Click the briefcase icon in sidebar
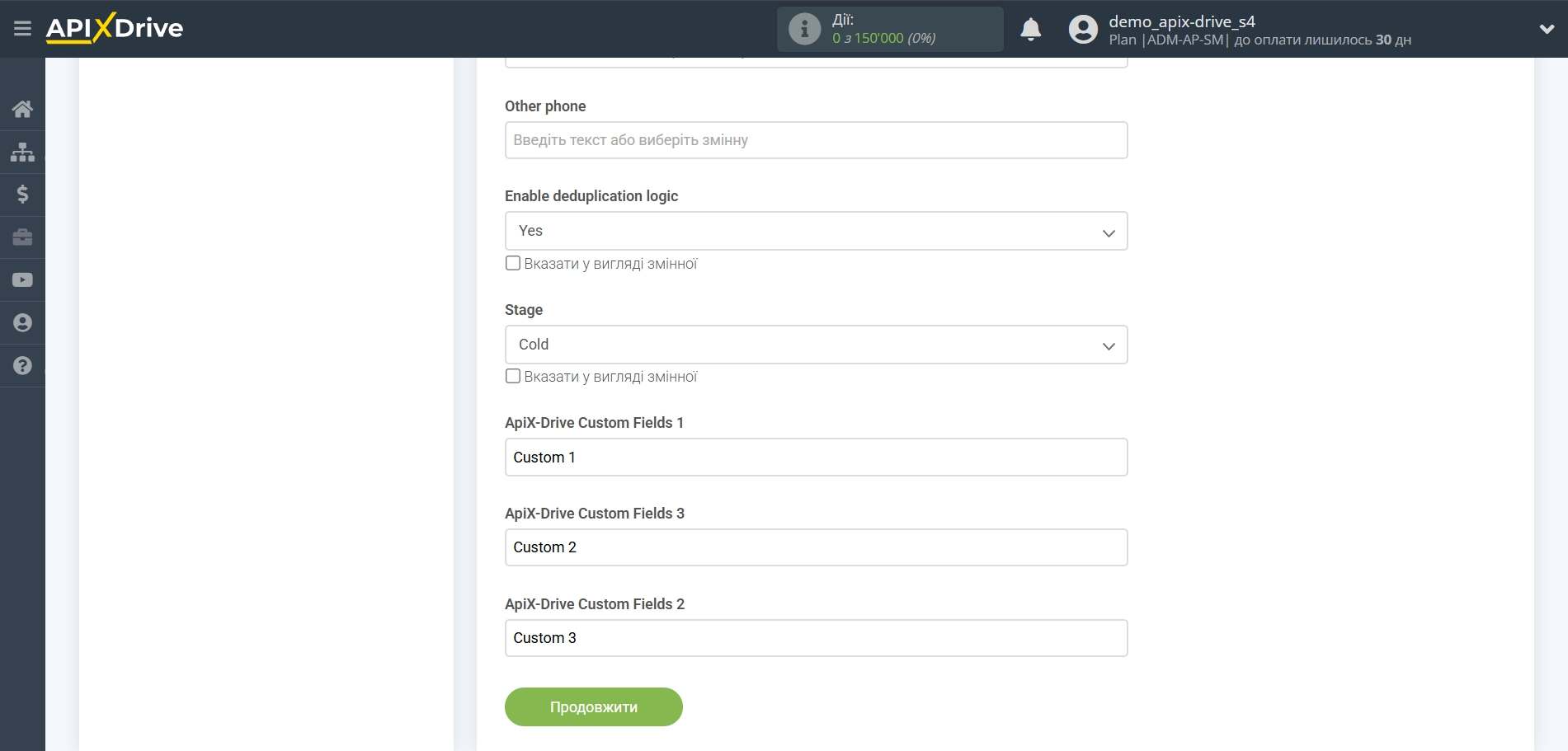Viewport: 1568px width, 751px height. (22, 237)
